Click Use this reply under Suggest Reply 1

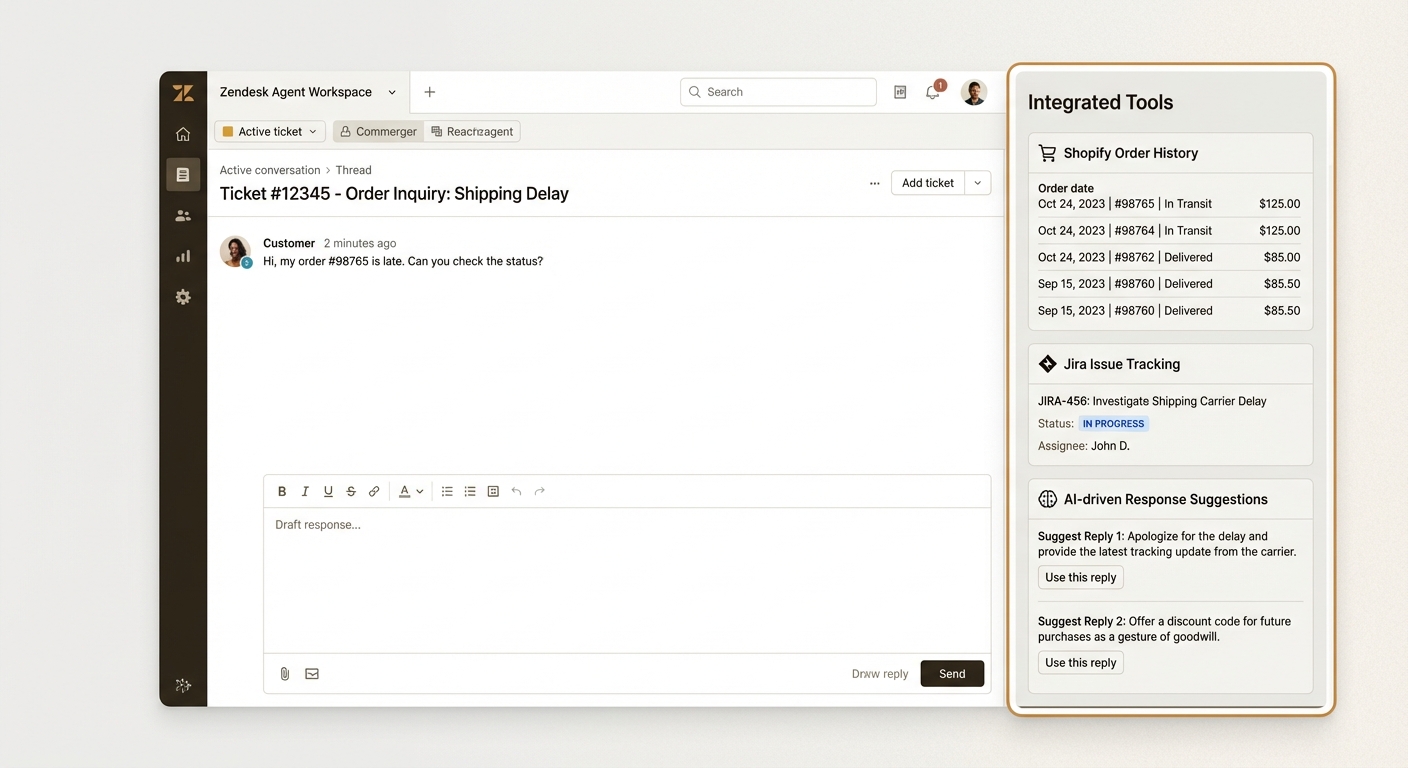point(1080,577)
